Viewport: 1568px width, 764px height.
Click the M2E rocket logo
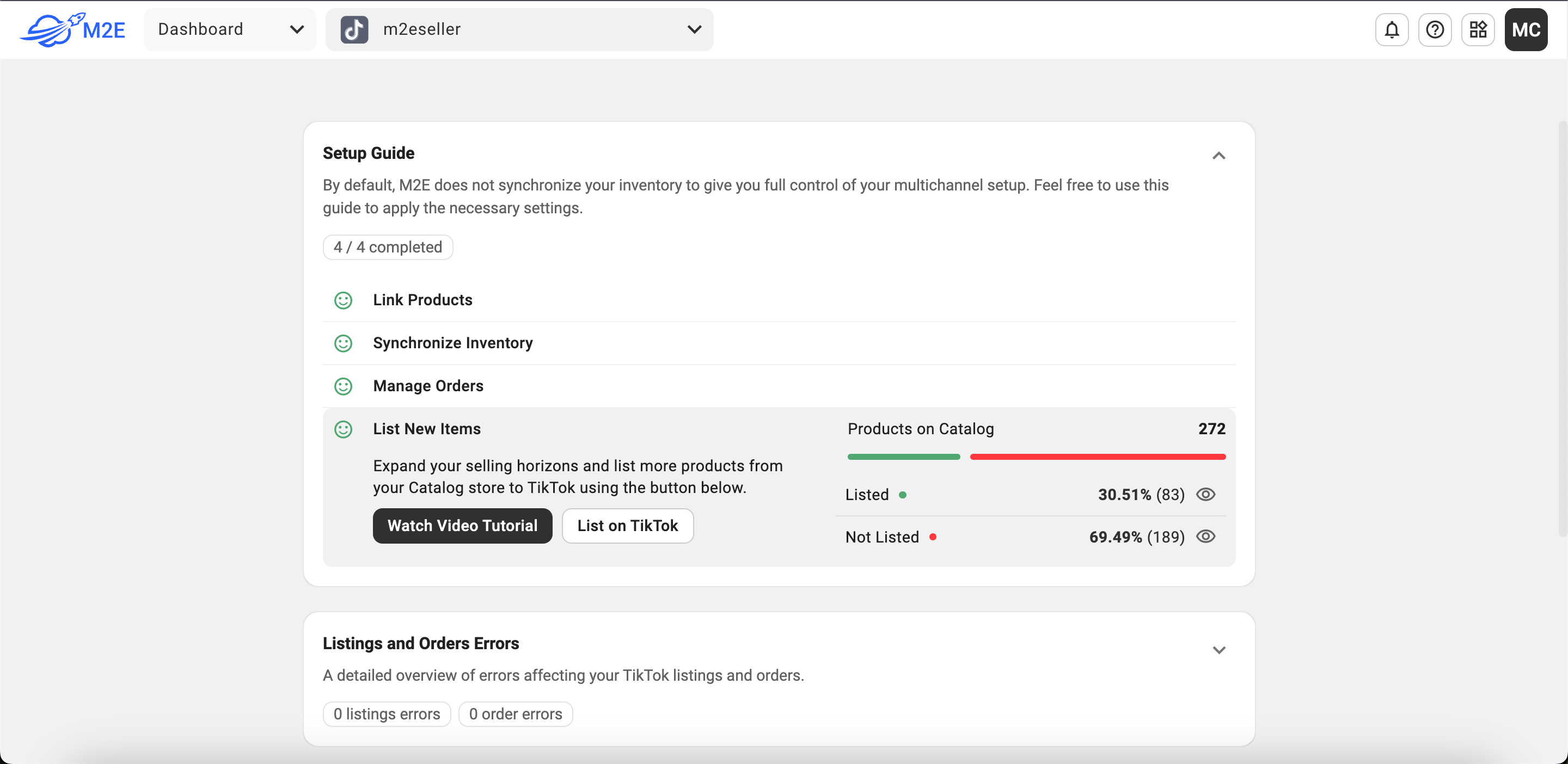72,29
